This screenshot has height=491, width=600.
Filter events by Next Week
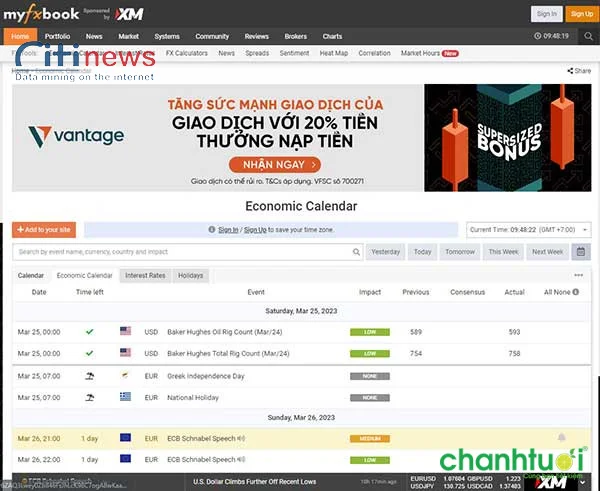pos(548,252)
